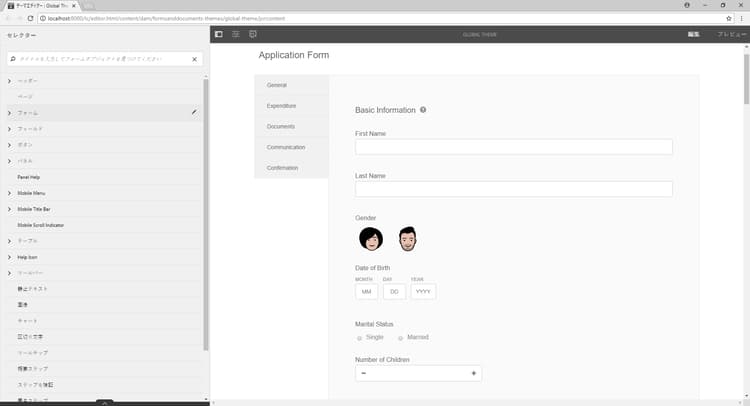This screenshot has width=750, height=406.
Task: Click the search magnifier icon in selector box
Action: click(x=13, y=59)
